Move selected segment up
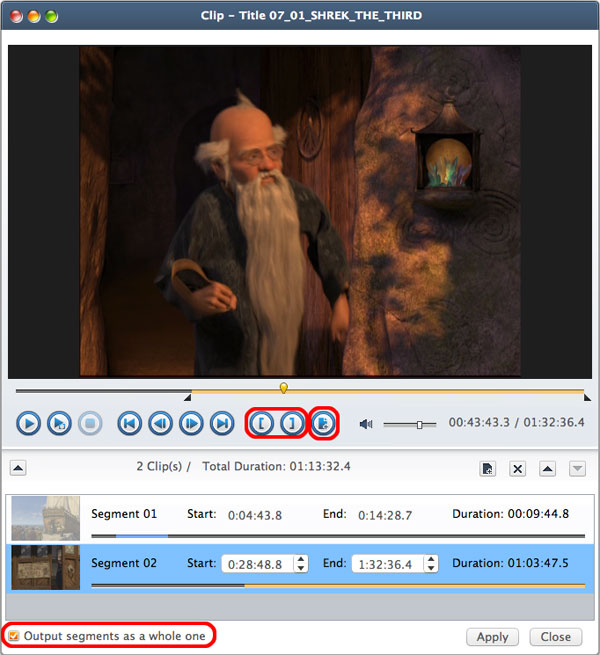600x655 pixels. click(547, 469)
